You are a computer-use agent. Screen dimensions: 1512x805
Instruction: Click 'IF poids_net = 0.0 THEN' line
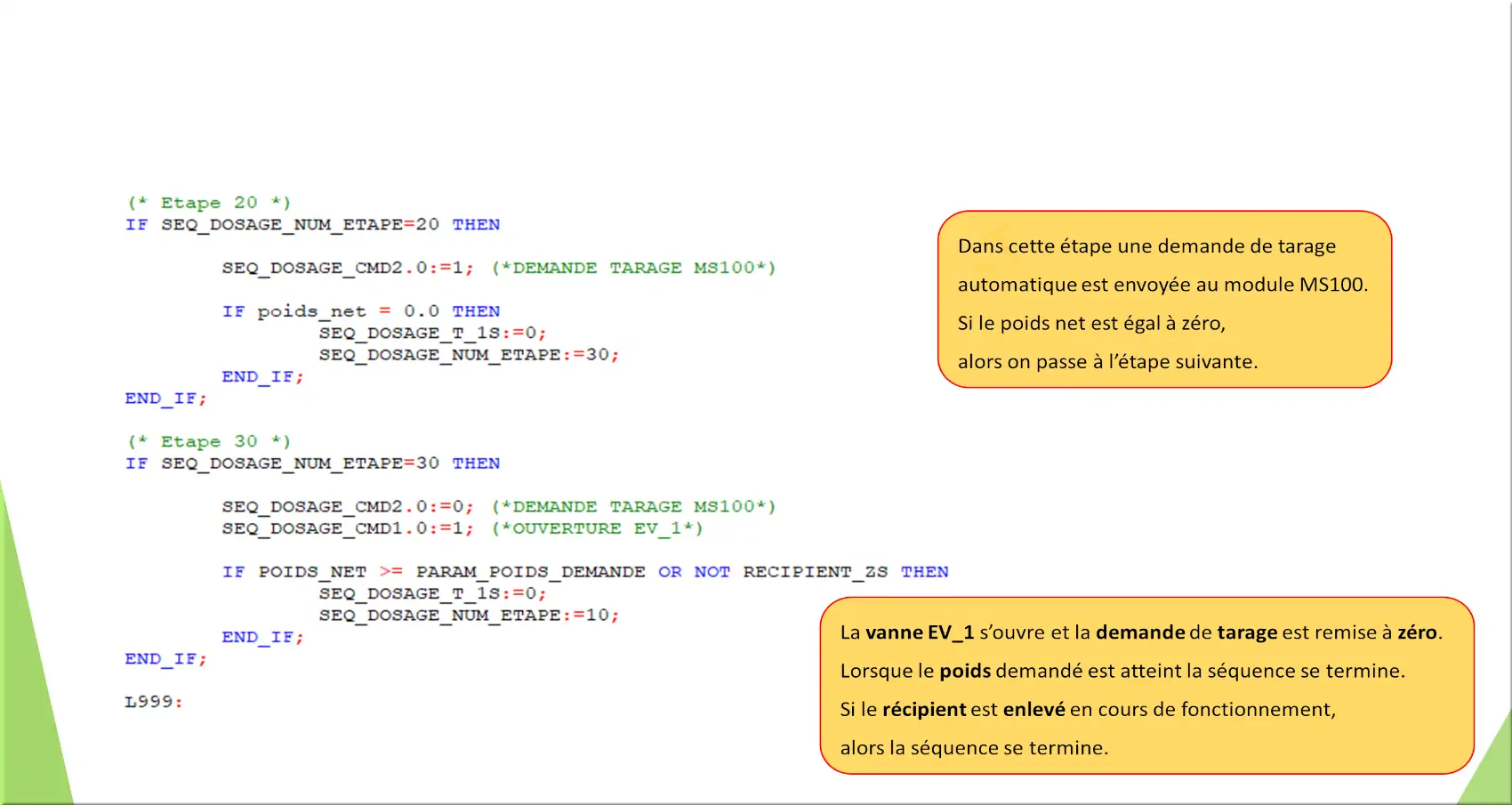tap(361, 311)
